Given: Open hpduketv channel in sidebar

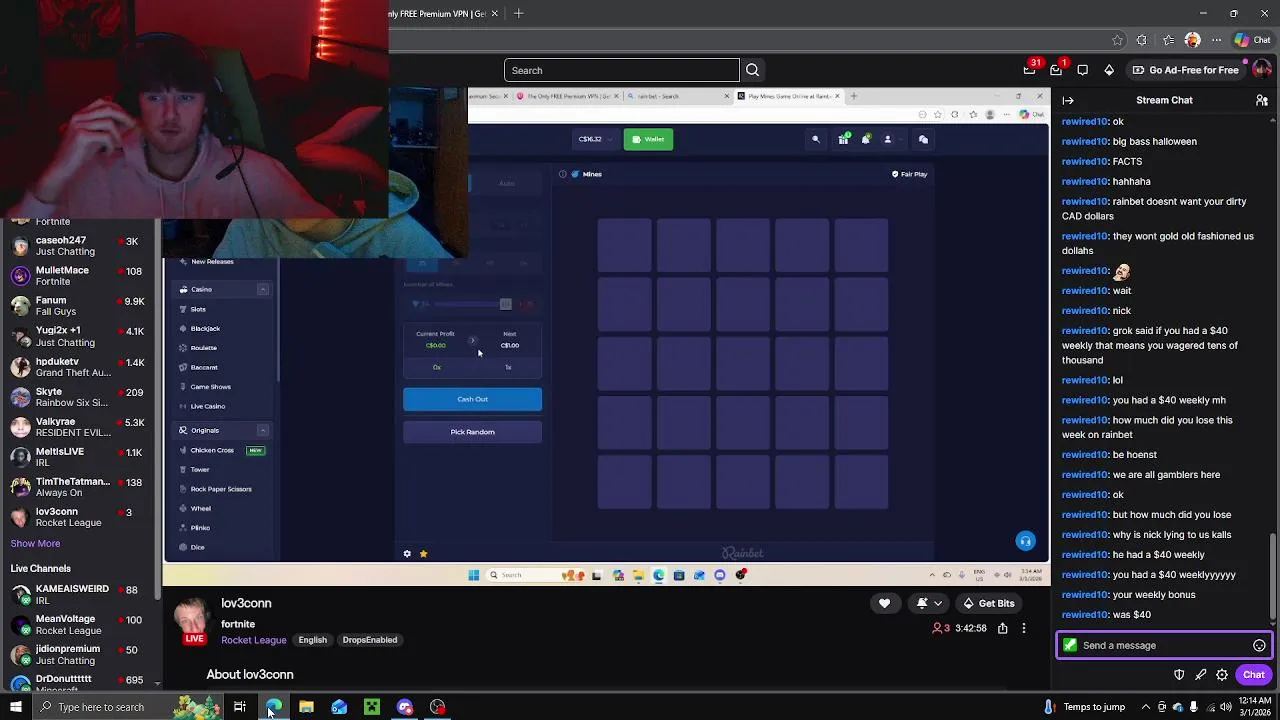Looking at the screenshot, I should 80,367.
